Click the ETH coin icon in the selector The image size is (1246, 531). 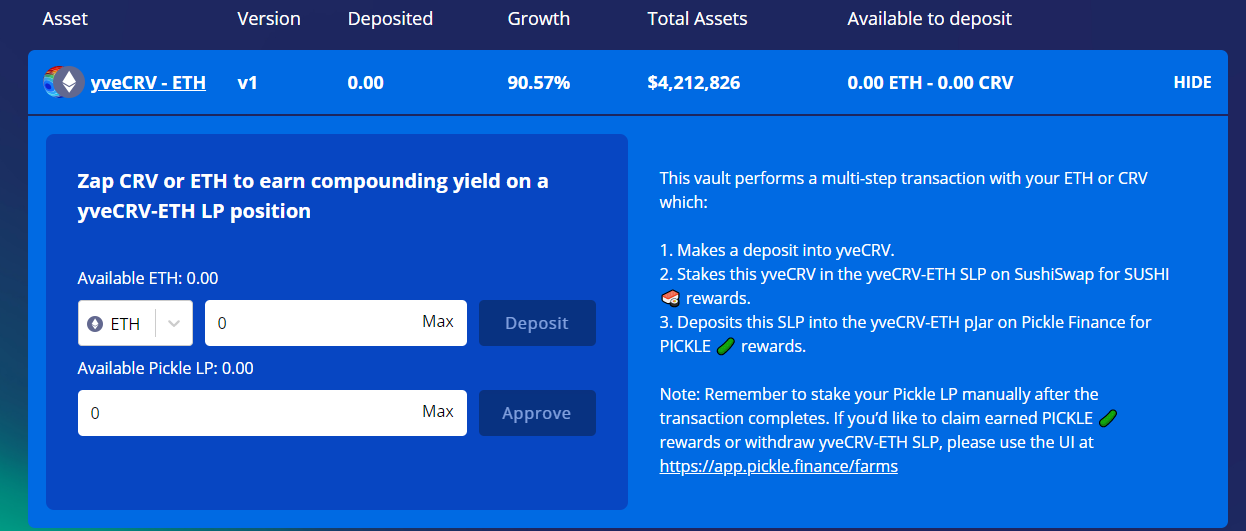[95, 324]
